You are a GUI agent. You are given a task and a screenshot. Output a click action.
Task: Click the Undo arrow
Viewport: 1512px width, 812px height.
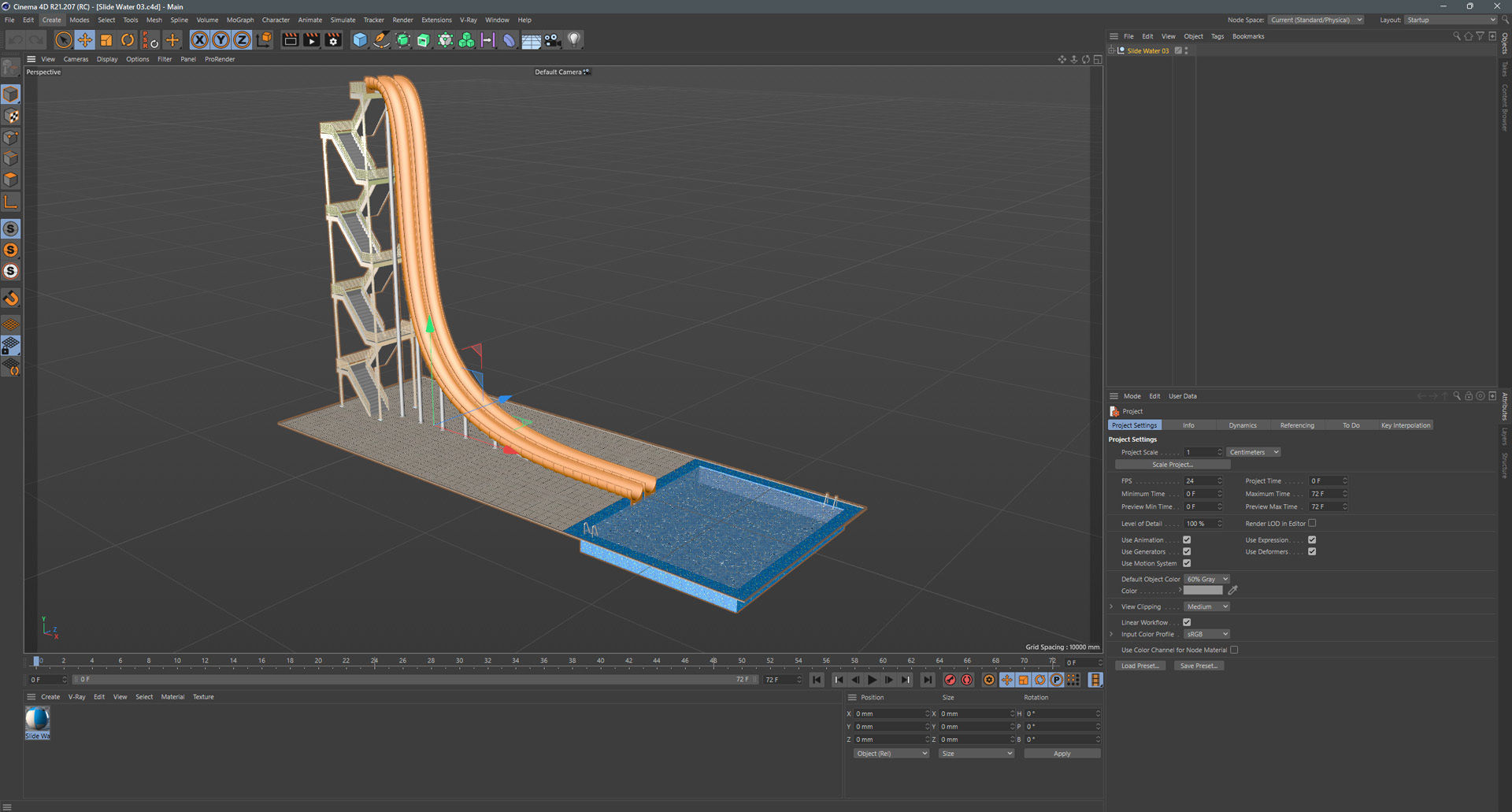tap(16, 40)
